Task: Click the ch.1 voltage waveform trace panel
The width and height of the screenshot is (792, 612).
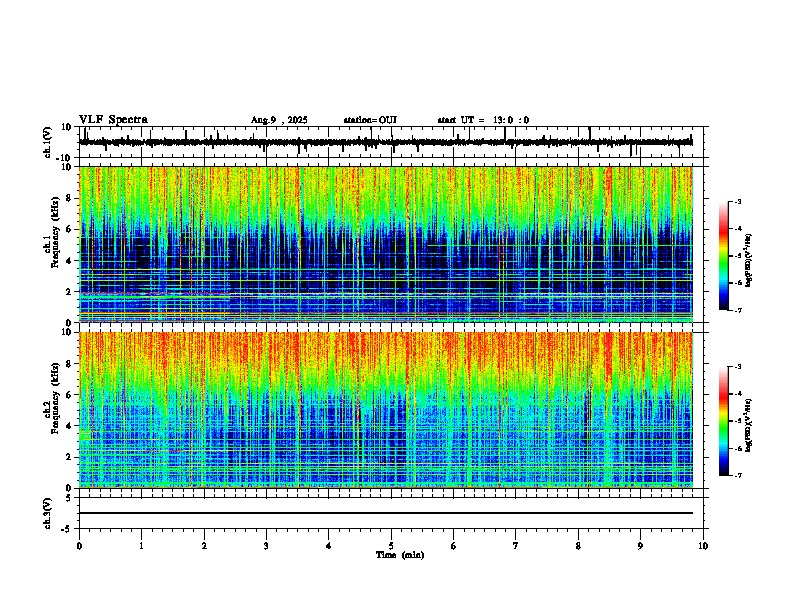Action: point(391,142)
